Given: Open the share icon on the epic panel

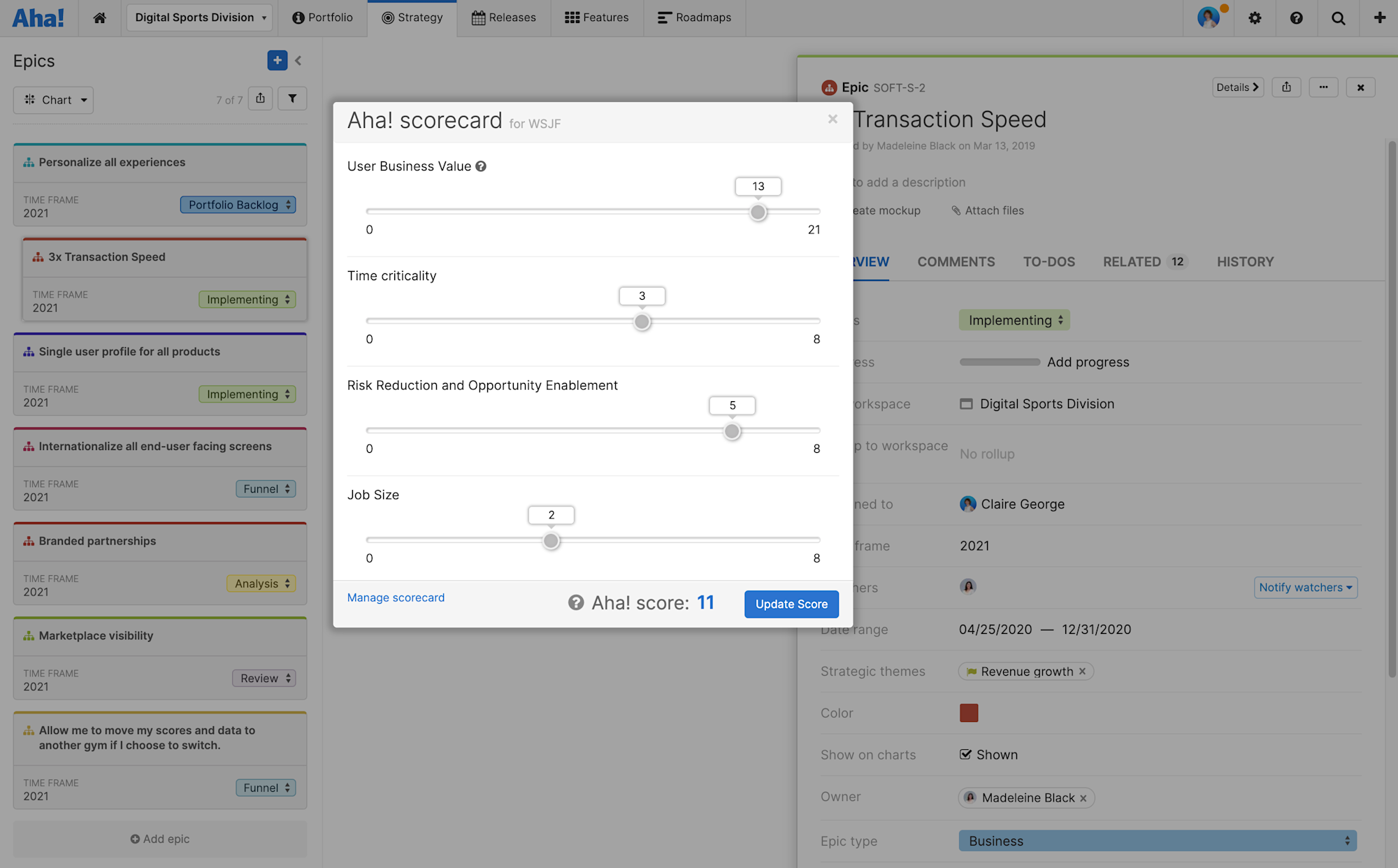Looking at the screenshot, I should [x=1286, y=87].
